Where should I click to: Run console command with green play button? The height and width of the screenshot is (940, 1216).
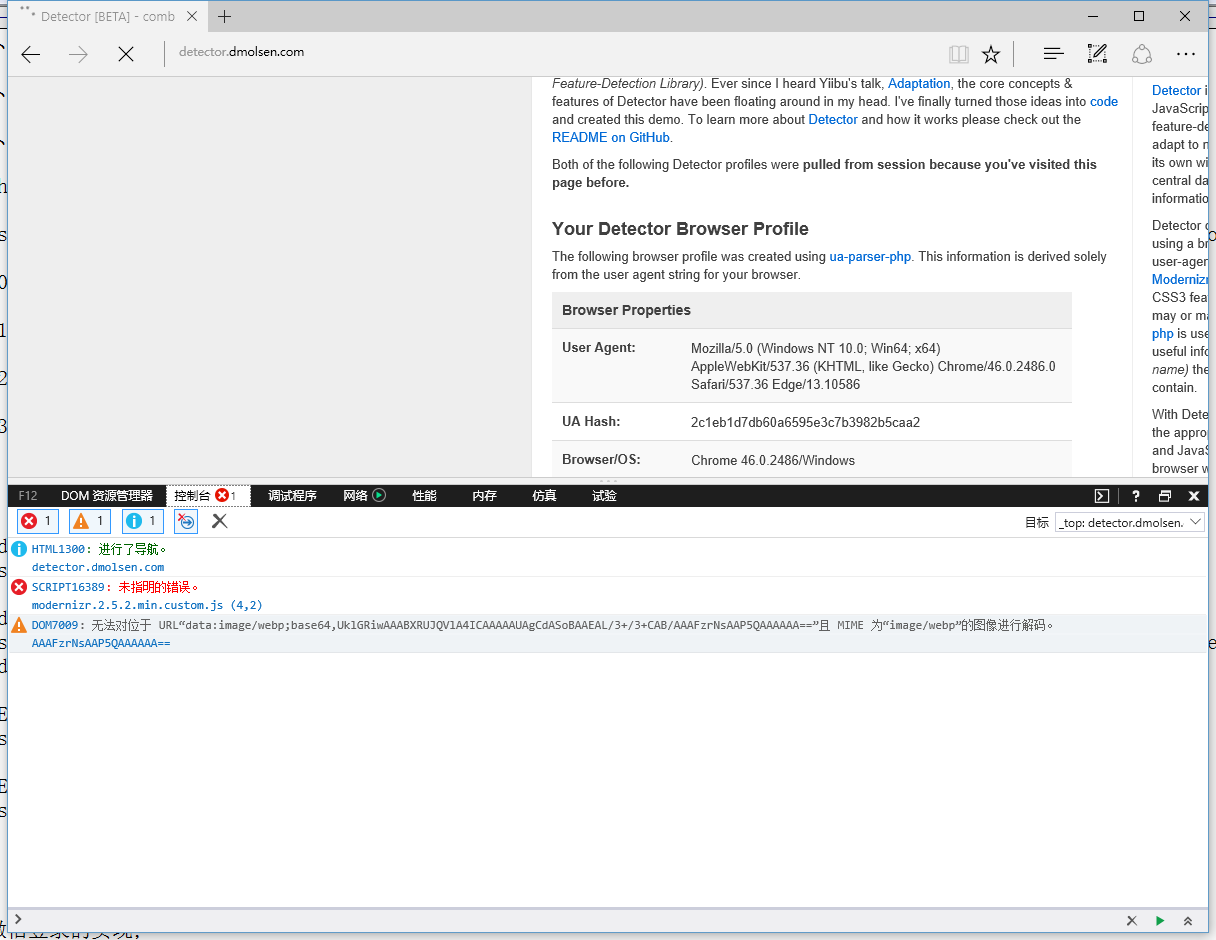point(1160,921)
